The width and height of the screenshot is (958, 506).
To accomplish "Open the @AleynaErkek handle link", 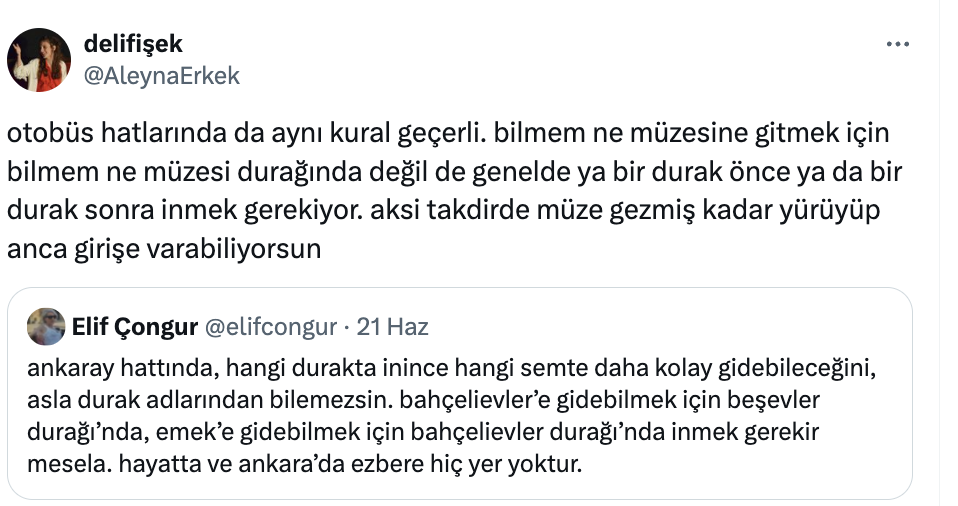I will click(162, 76).
